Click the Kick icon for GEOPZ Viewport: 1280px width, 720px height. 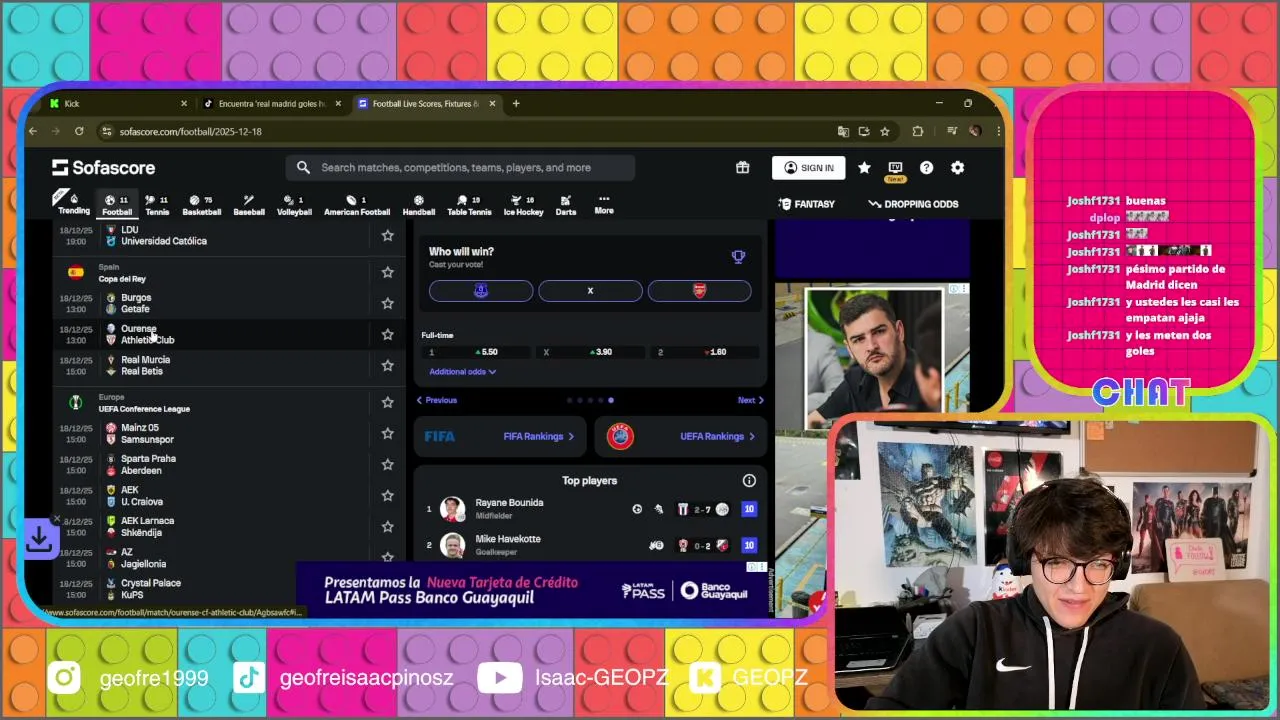point(706,678)
